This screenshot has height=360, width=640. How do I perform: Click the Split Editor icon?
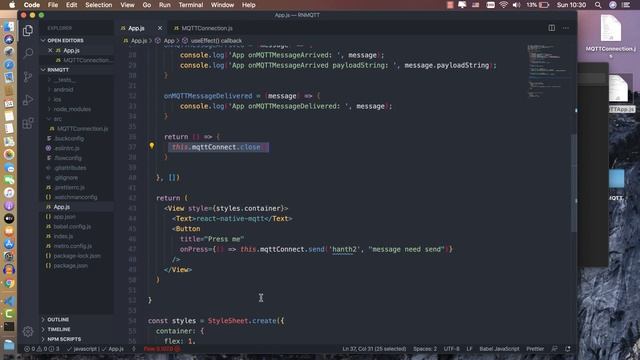(551, 28)
